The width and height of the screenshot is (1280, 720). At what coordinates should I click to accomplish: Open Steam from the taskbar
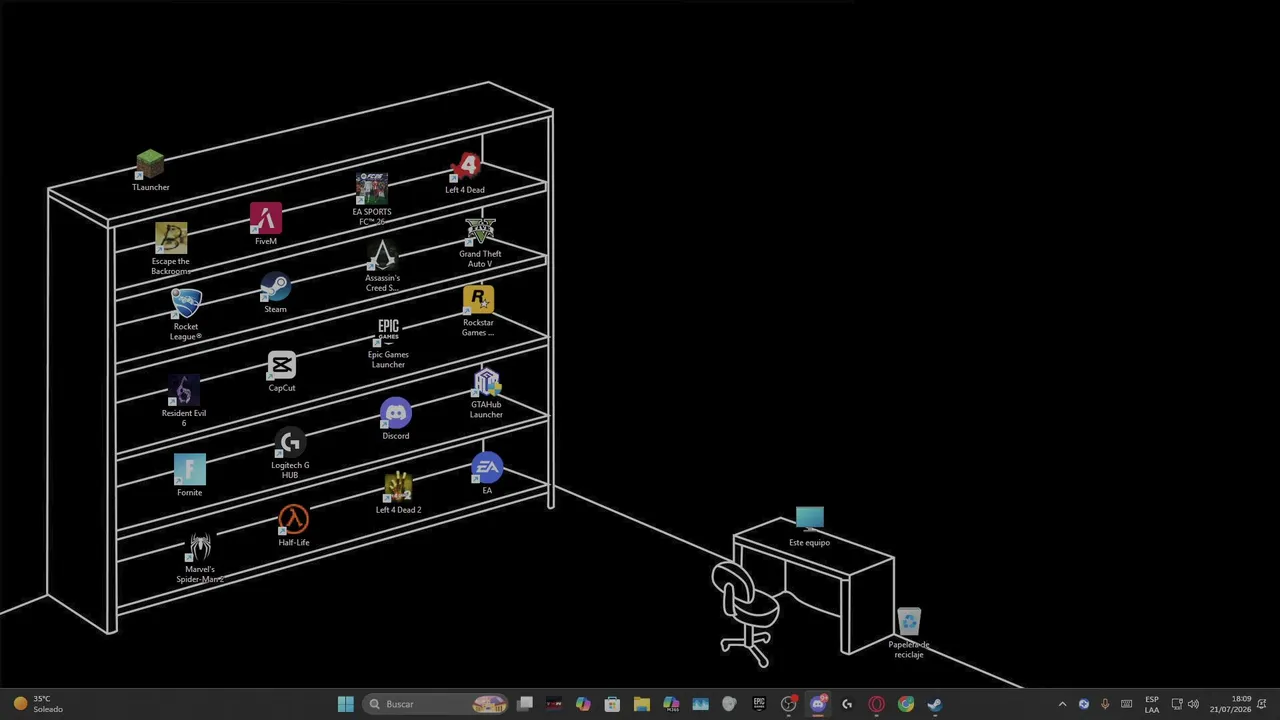[x=935, y=704]
